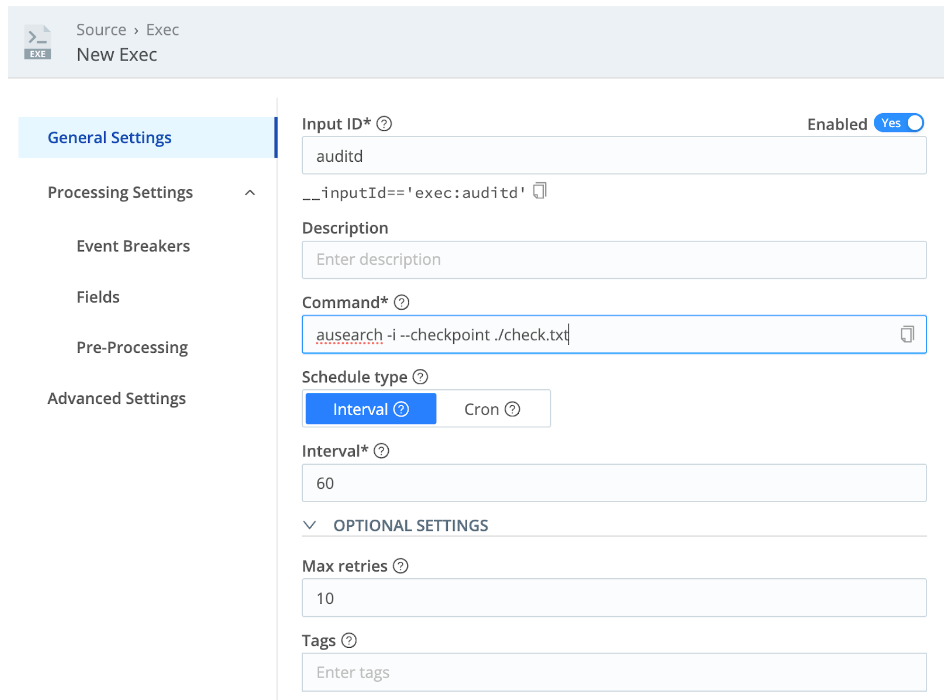This screenshot has width=951, height=700.
Task: Toggle the Enabled switch off
Action: (899, 123)
